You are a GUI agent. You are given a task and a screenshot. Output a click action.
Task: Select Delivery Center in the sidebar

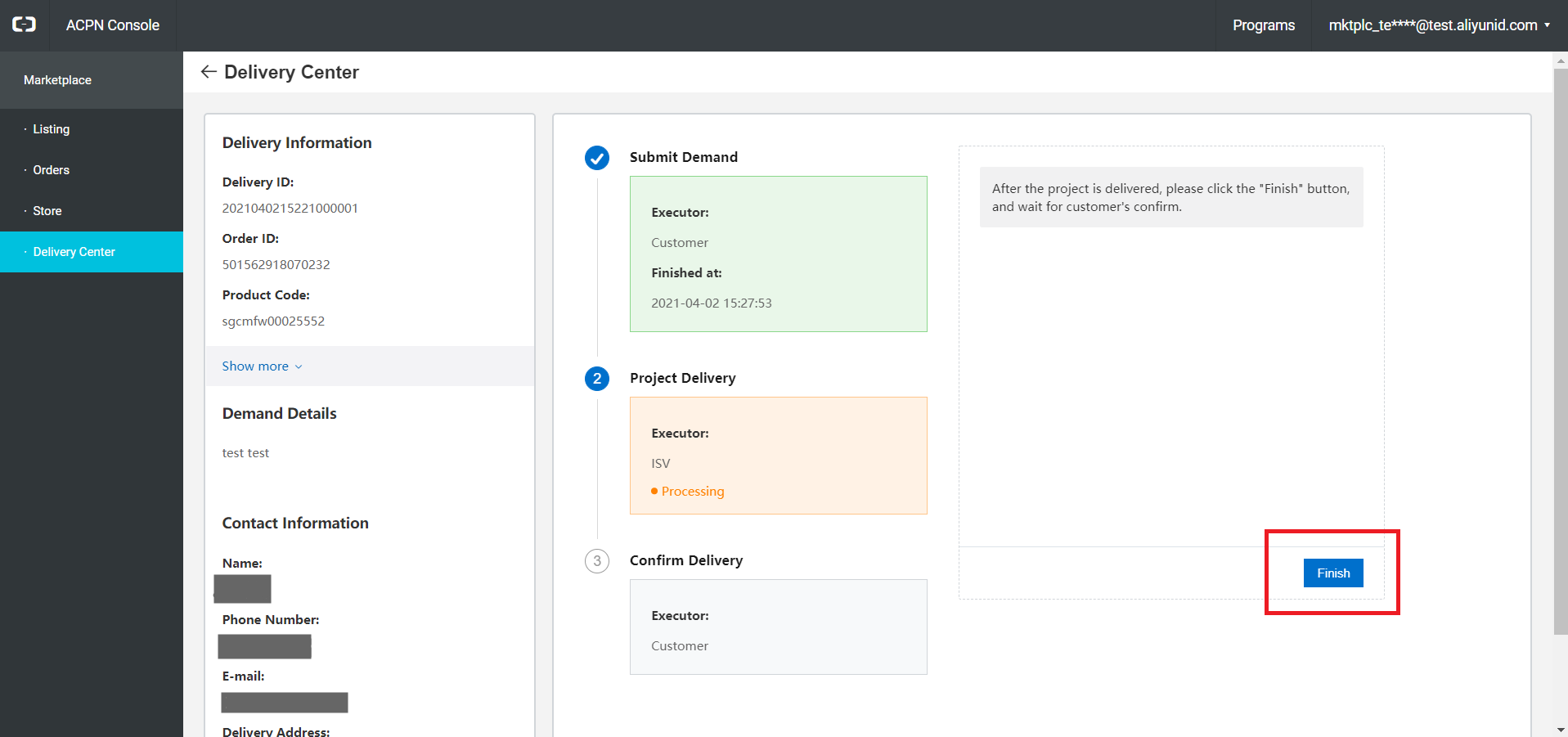pos(74,252)
